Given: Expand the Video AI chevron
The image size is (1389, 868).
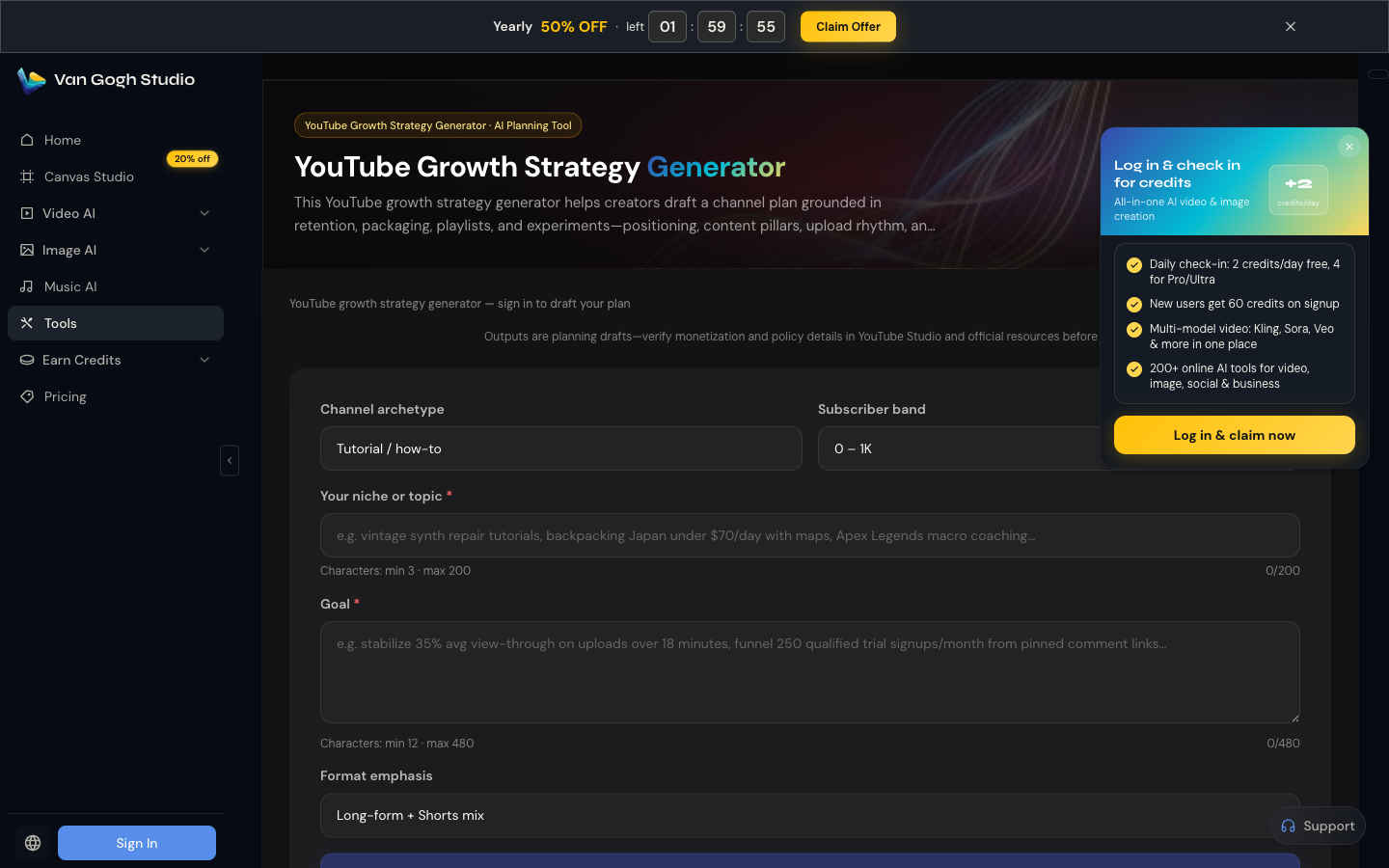Looking at the screenshot, I should pyautogui.click(x=204, y=213).
